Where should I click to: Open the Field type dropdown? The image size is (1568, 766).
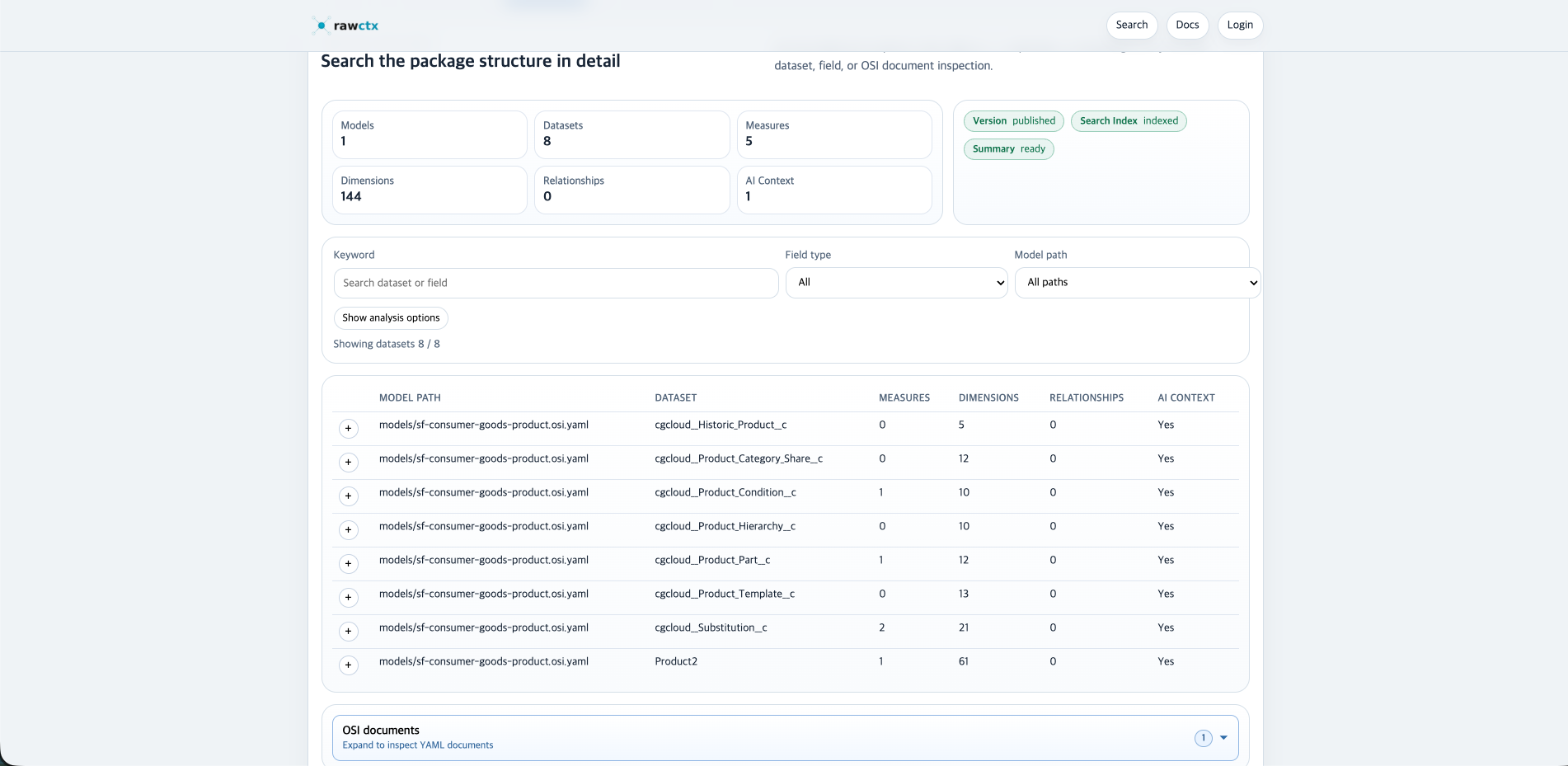896,283
